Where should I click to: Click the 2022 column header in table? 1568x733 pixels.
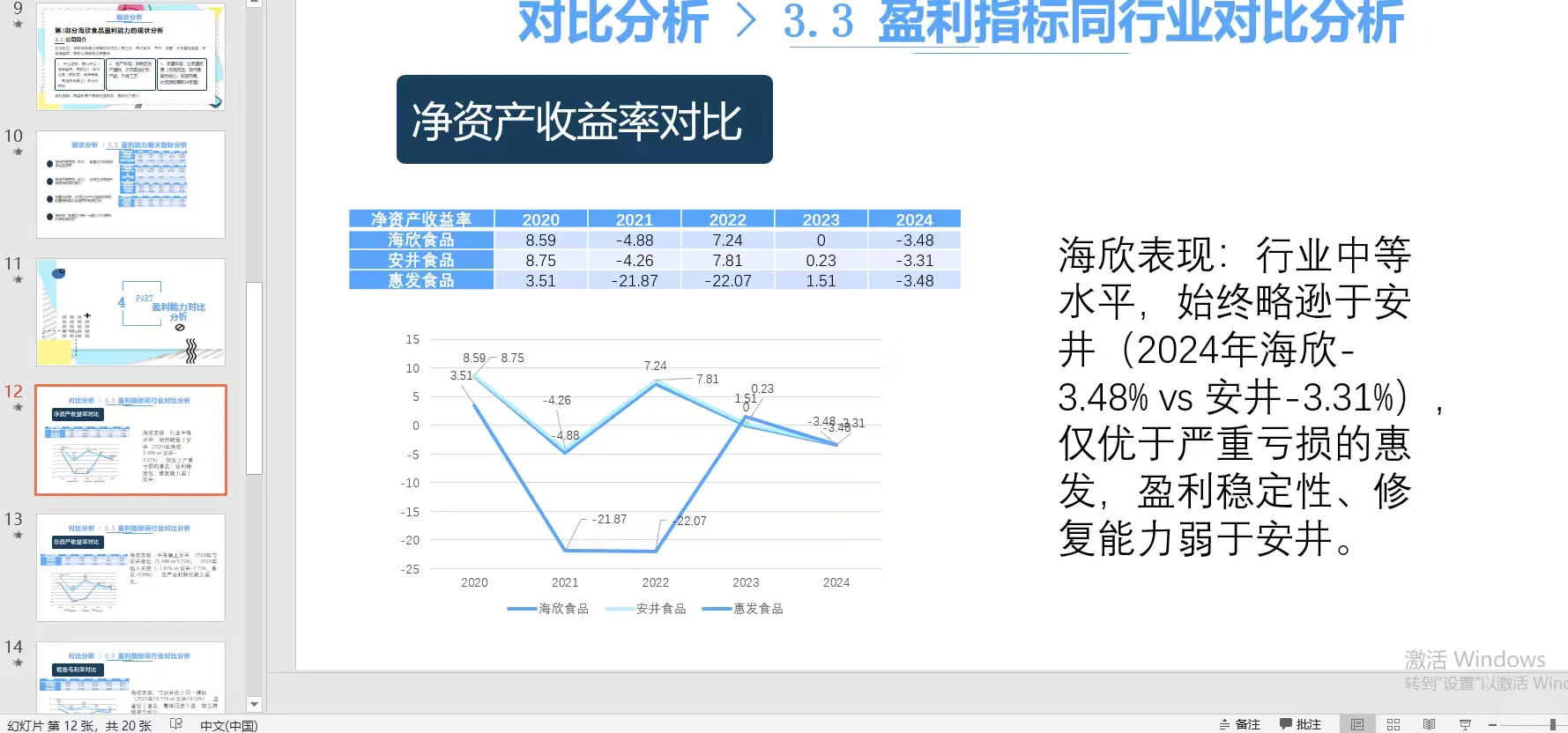tap(728, 219)
